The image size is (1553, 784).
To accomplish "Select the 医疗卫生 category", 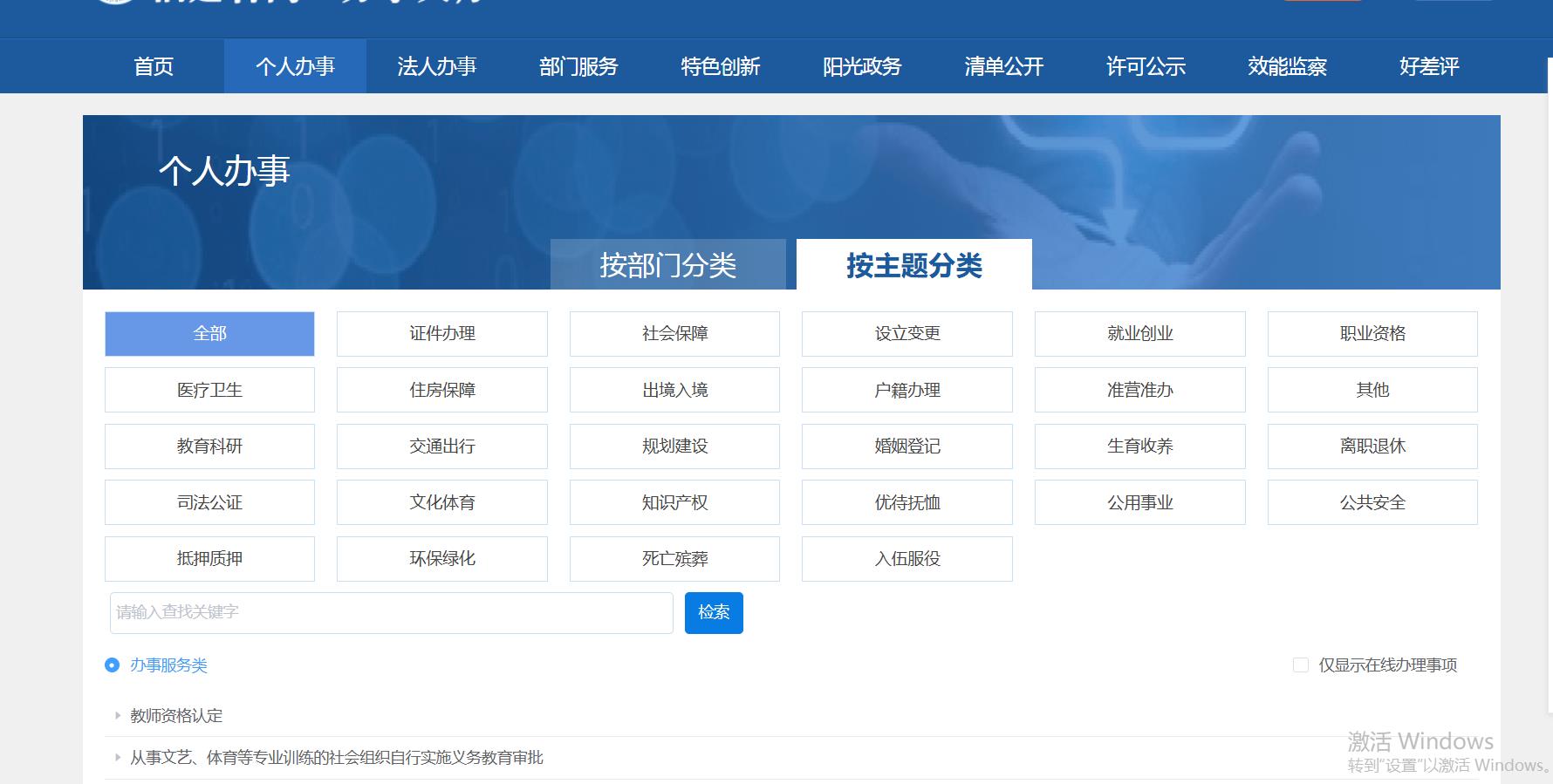I will pyautogui.click(x=209, y=390).
